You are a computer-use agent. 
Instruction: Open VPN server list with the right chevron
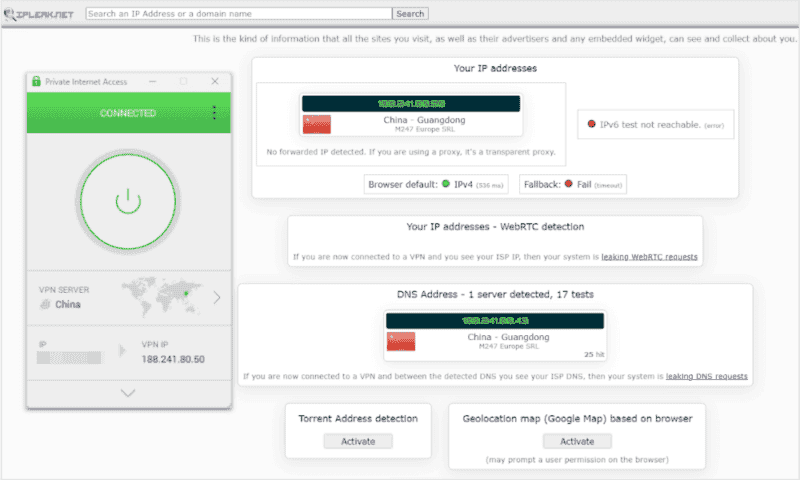[x=217, y=297]
